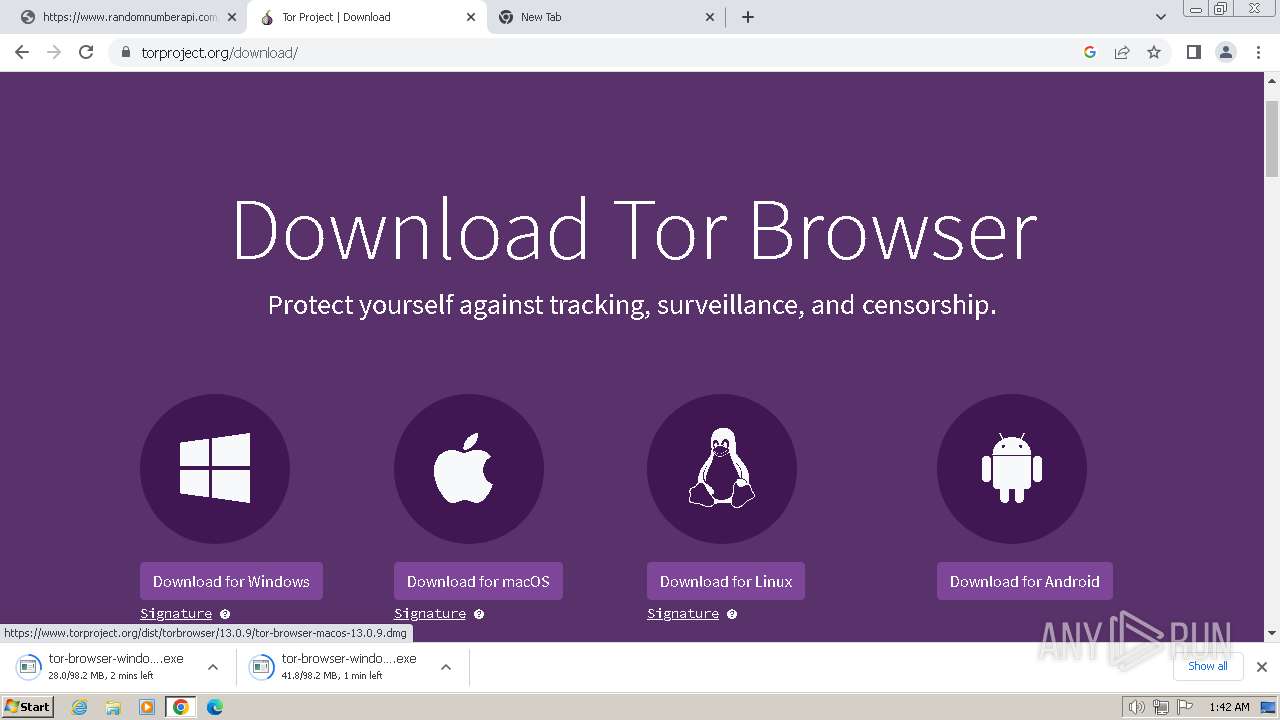
Task: Click the padlock site info icon
Action: pos(125,52)
